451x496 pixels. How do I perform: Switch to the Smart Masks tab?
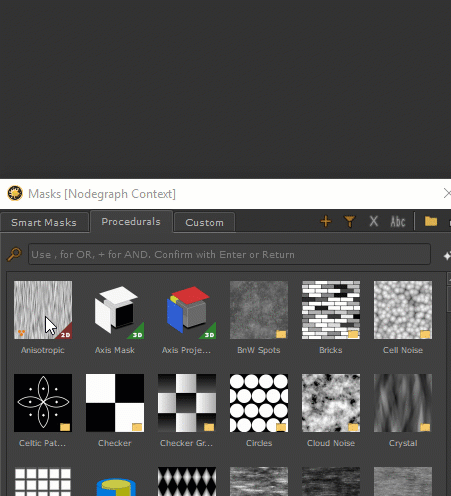44,222
